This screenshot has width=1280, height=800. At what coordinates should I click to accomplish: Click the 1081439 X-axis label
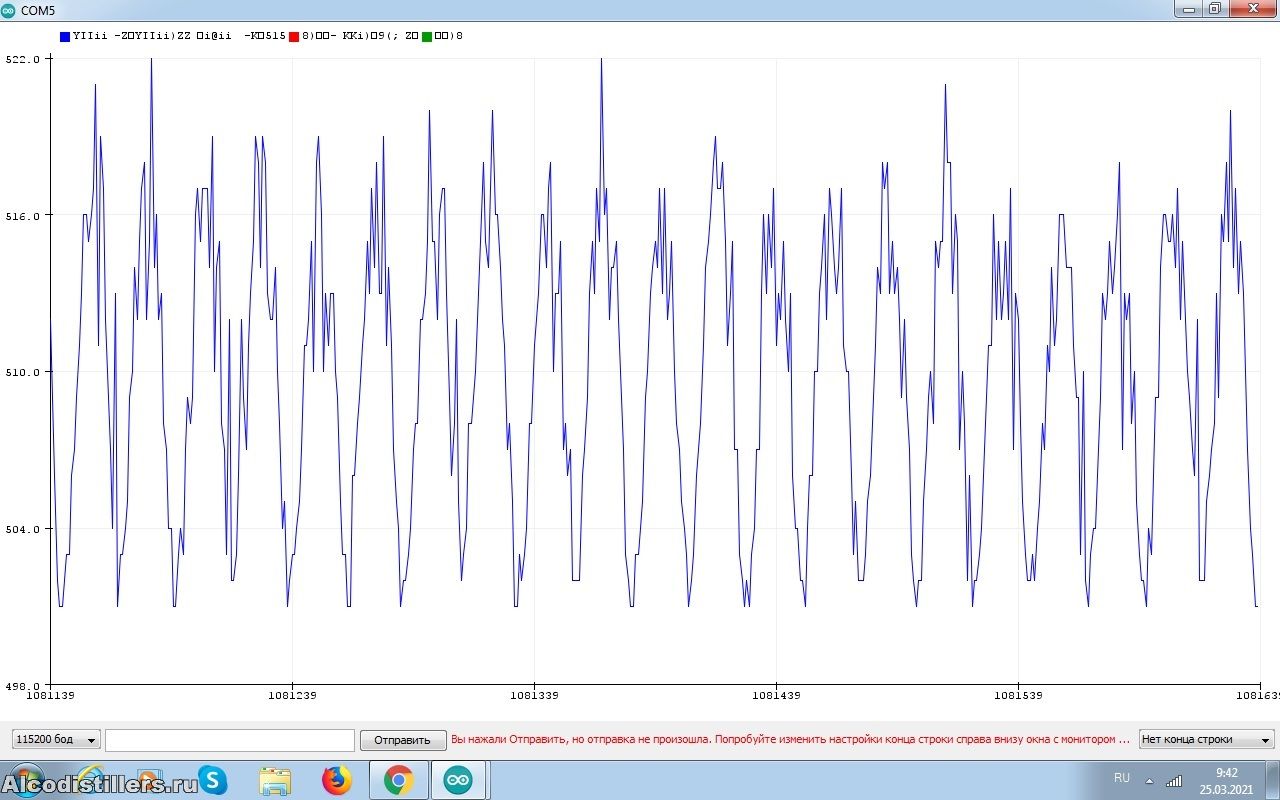click(x=776, y=694)
